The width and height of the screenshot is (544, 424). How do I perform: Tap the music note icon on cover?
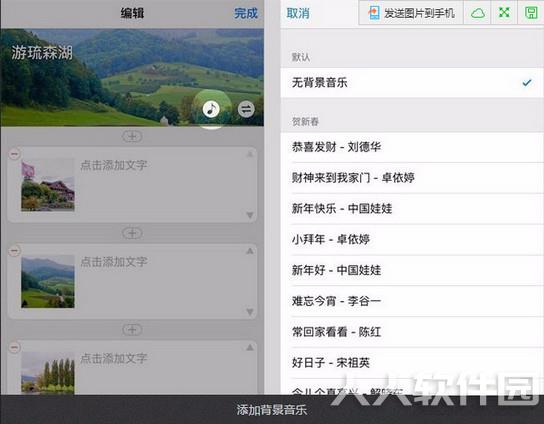211,109
